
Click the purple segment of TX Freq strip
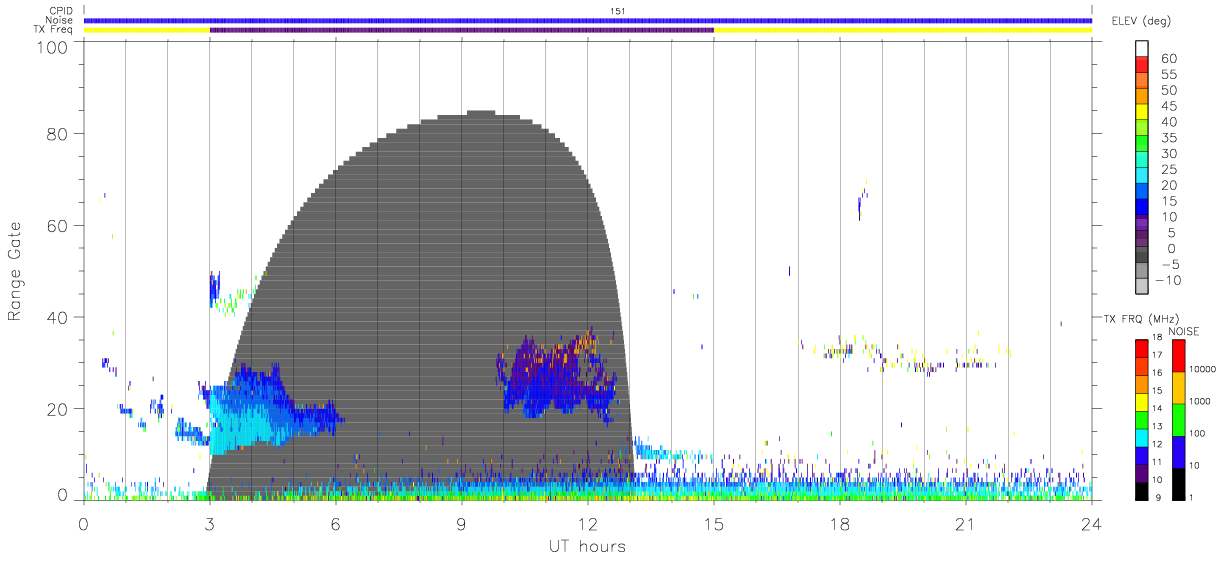click(x=462, y=30)
